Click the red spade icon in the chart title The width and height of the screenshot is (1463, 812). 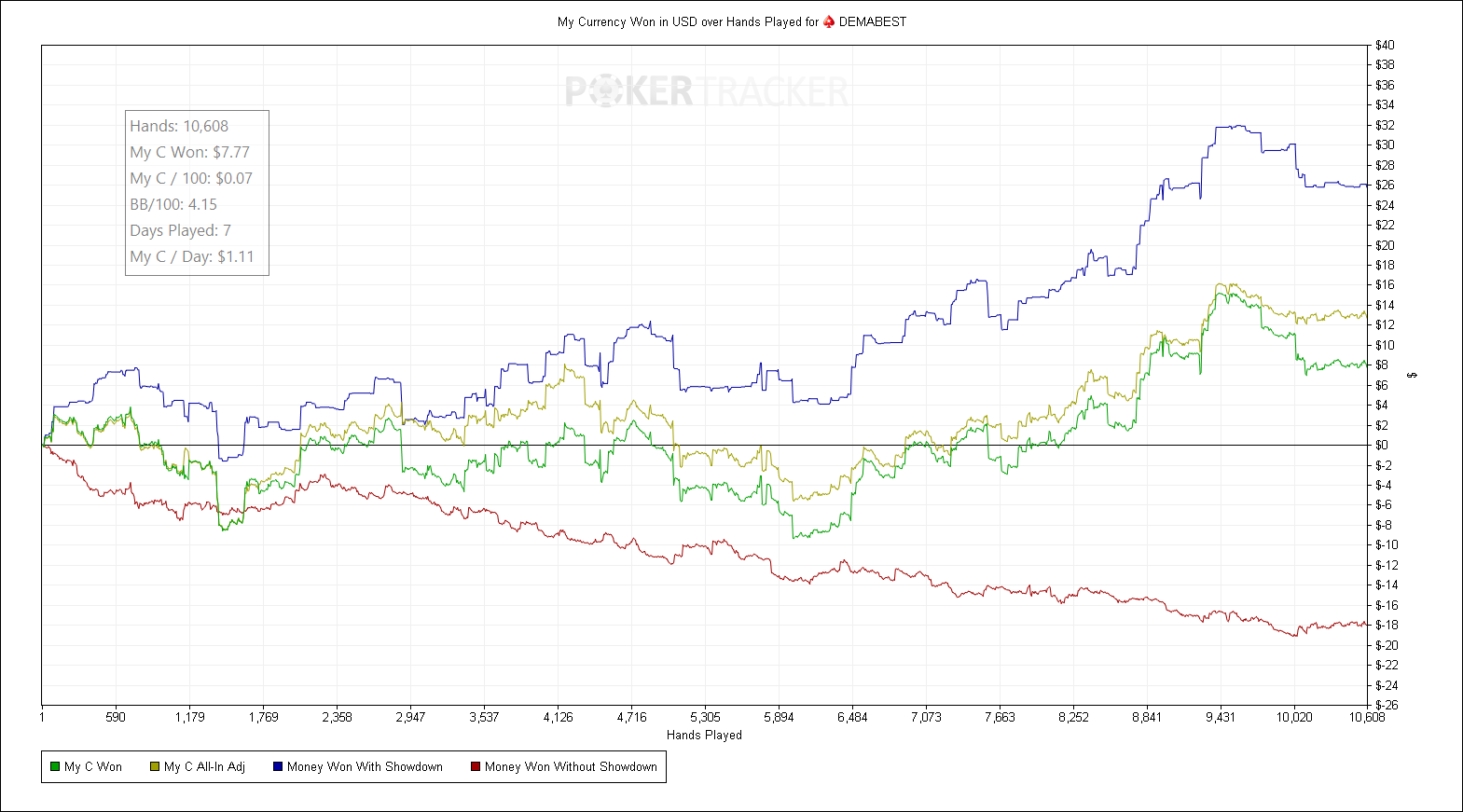click(829, 21)
